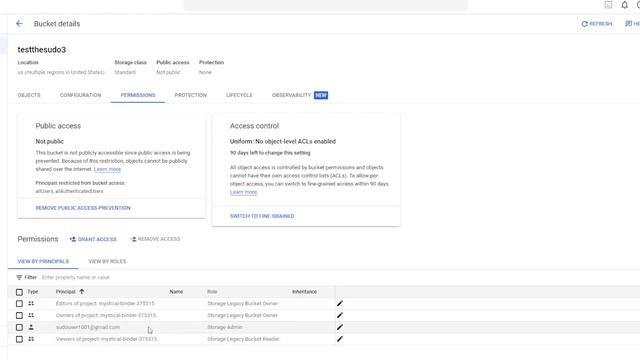Click the group icon in Owners row
Viewport: 640px width, 360px height.
[x=31, y=315]
